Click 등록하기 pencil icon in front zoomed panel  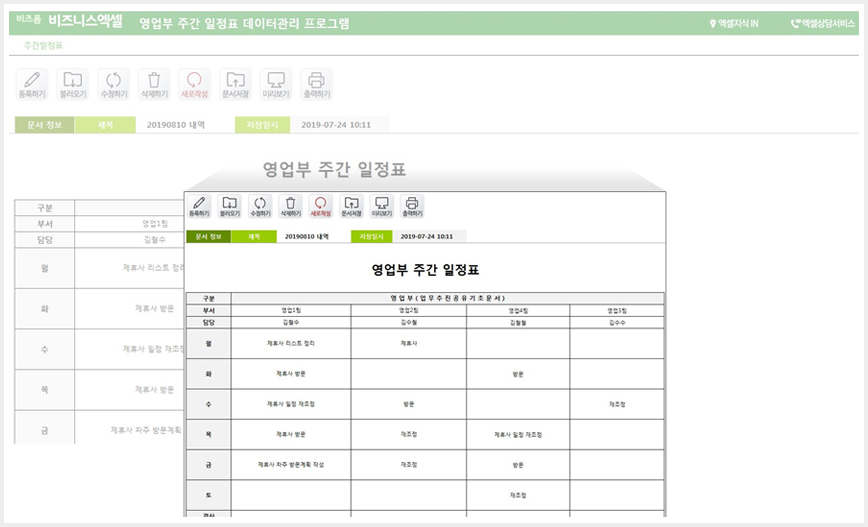pos(199,206)
